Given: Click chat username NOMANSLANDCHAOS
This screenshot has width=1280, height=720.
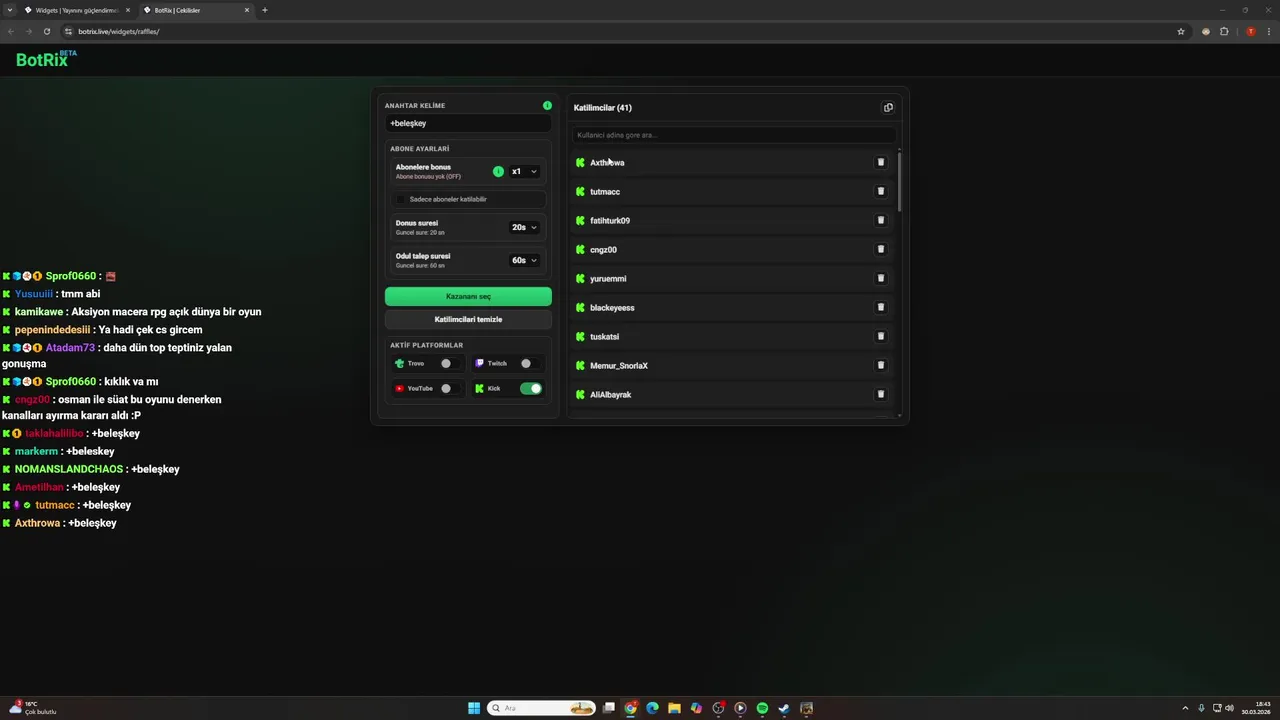Looking at the screenshot, I should click(x=69, y=469).
